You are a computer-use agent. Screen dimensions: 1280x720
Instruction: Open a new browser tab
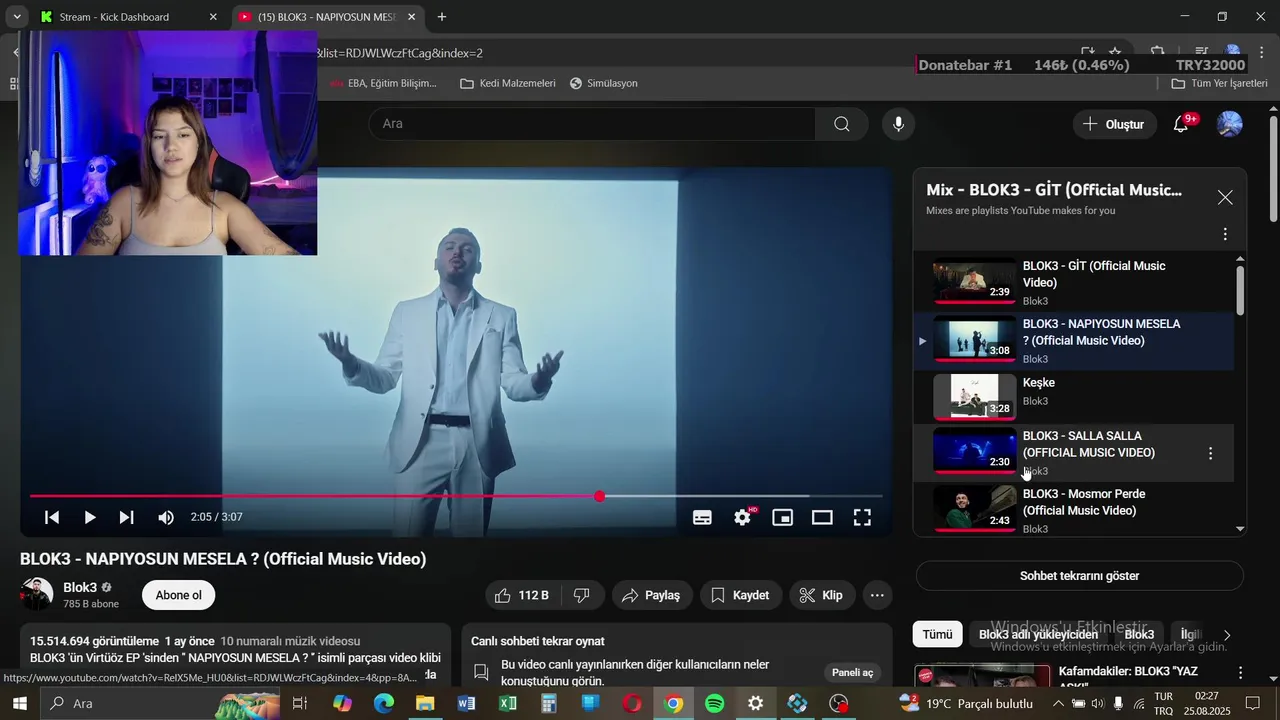(x=442, y=17)
